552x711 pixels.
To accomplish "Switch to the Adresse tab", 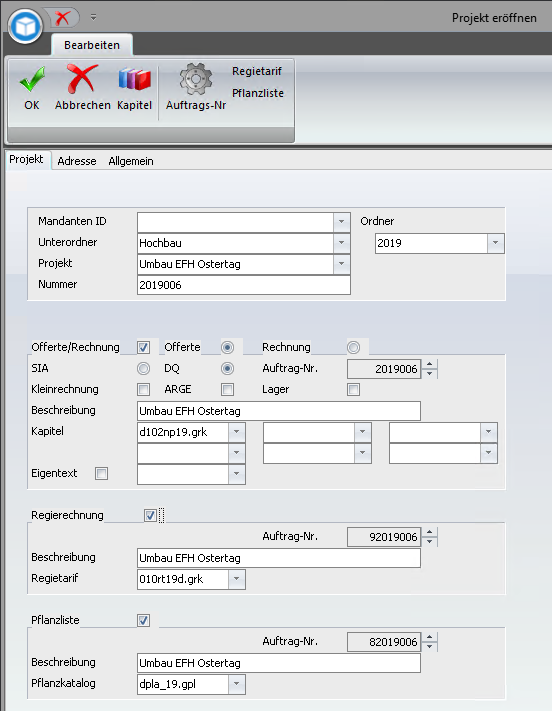I will 77,161.
